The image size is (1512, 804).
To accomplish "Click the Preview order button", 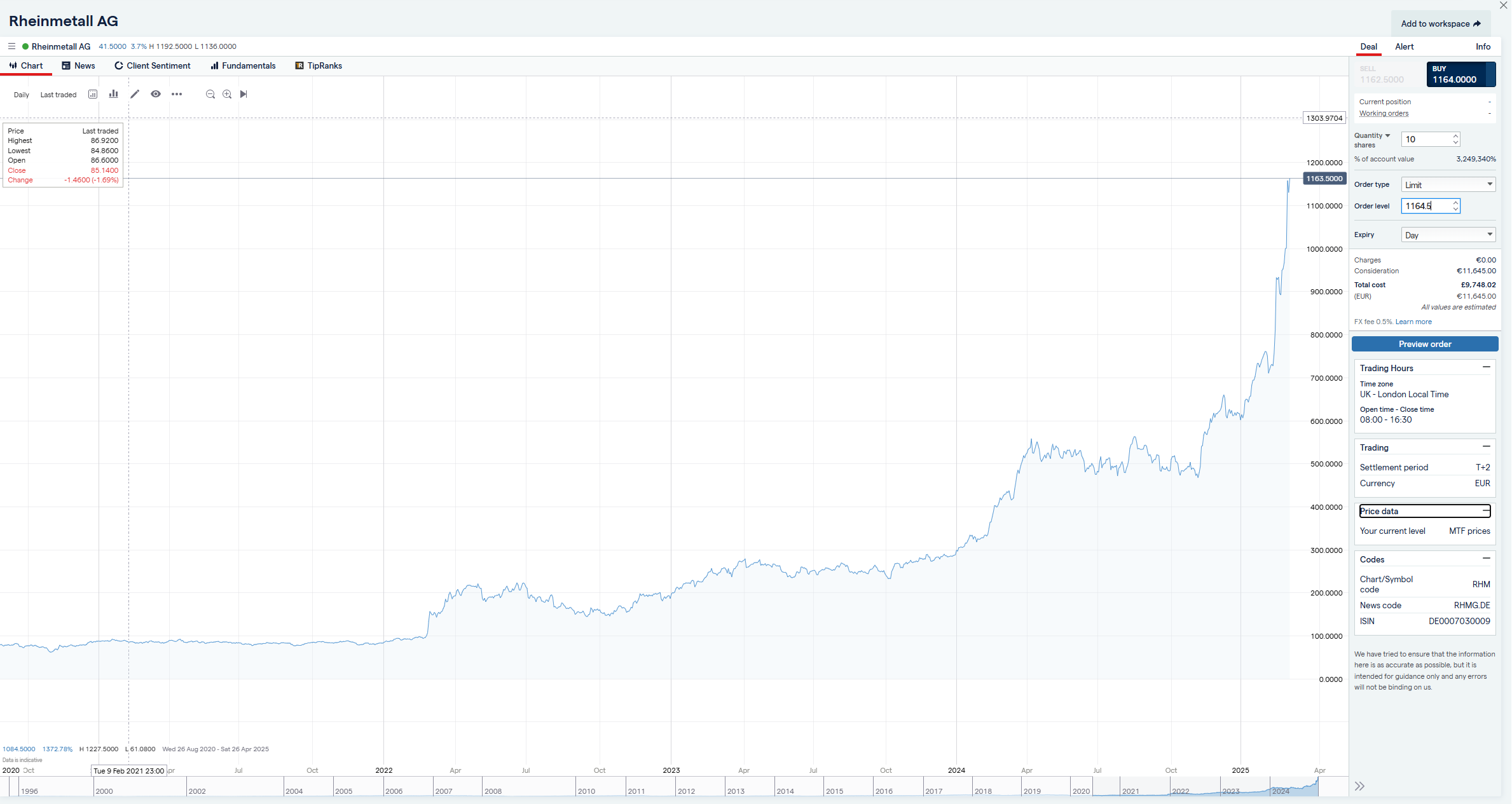I will click(1425, 344).
